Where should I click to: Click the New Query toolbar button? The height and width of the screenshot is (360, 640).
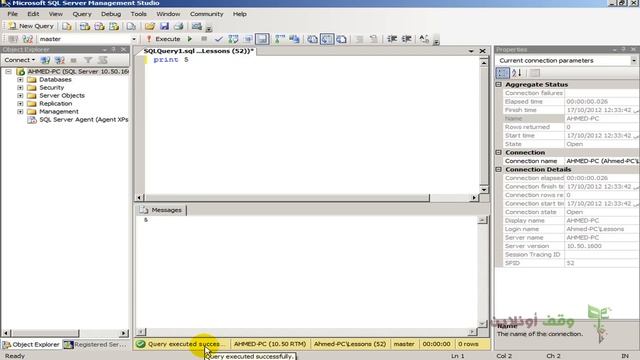click(31, 26)
